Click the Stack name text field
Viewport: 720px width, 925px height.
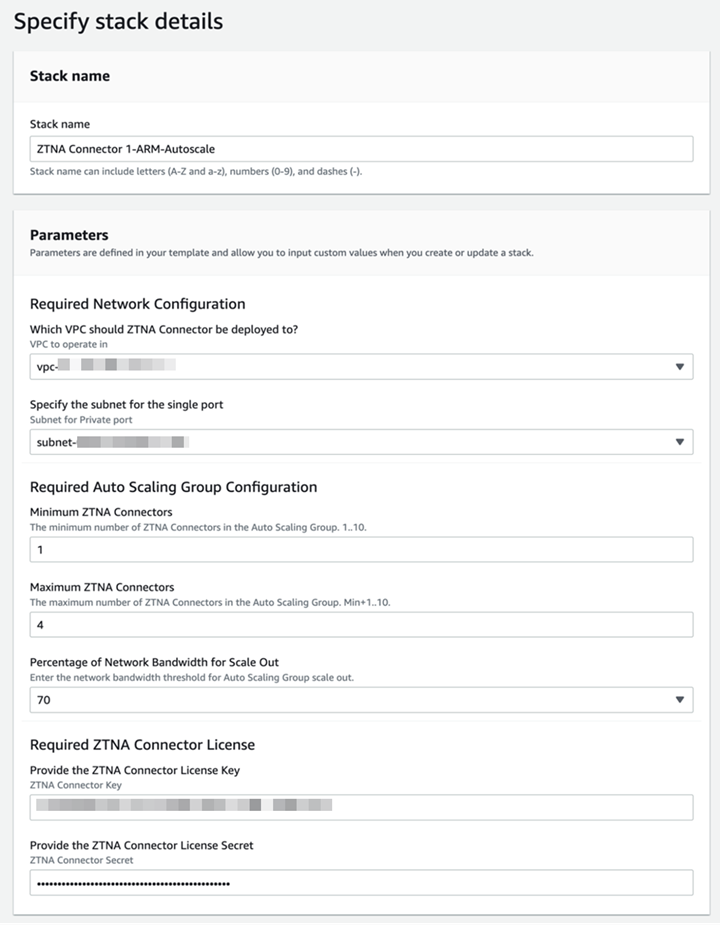pyautogui.click(x=360, y=149)
